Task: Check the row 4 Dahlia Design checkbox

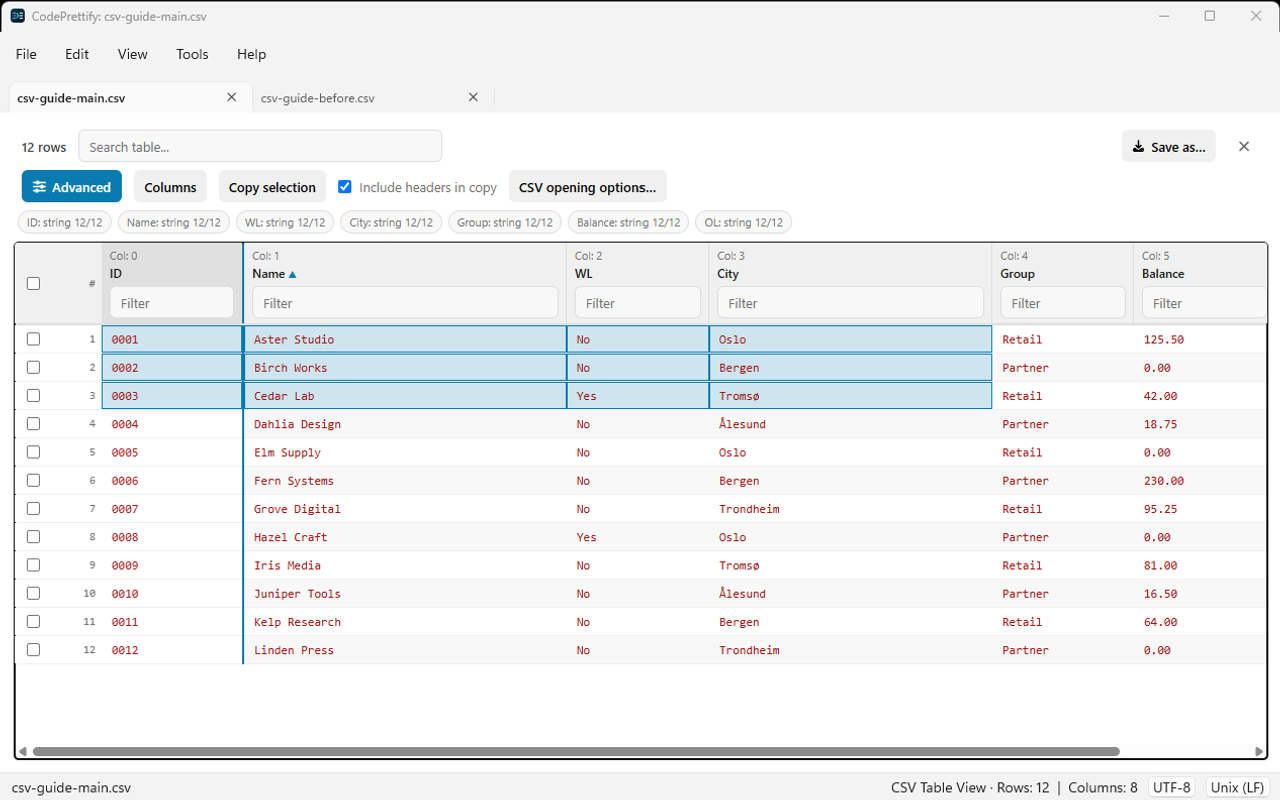Action: (x=33, y=424)
